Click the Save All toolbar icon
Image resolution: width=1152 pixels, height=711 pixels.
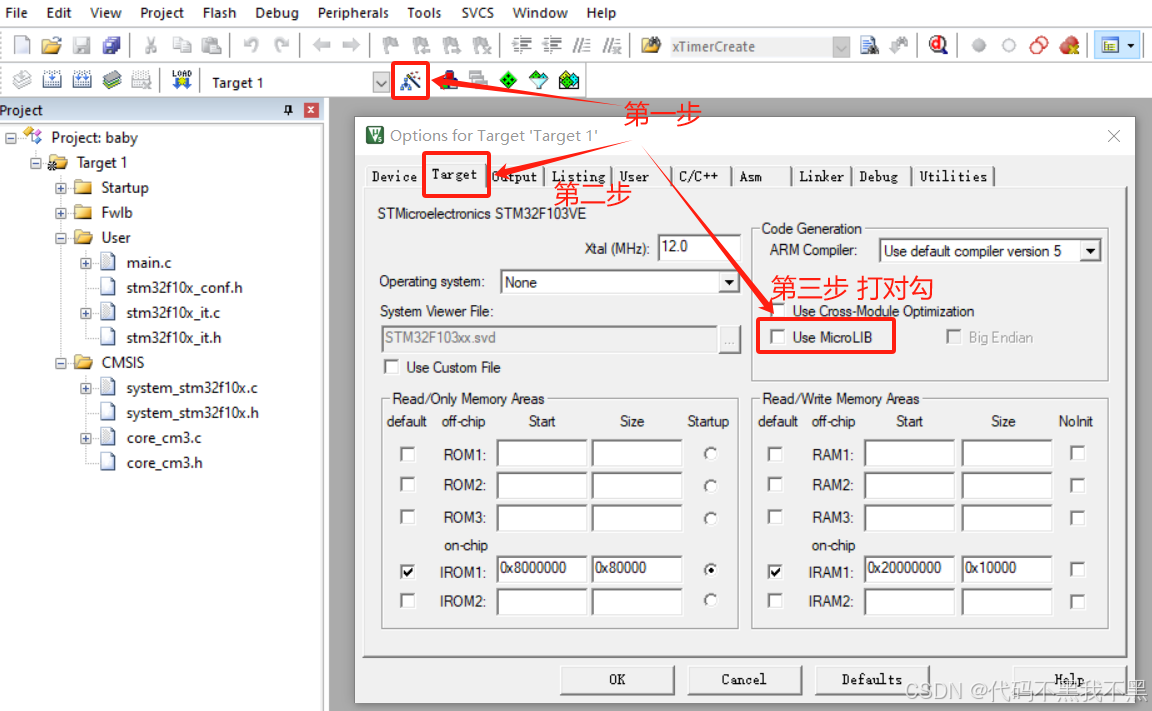tap(111, 46)
